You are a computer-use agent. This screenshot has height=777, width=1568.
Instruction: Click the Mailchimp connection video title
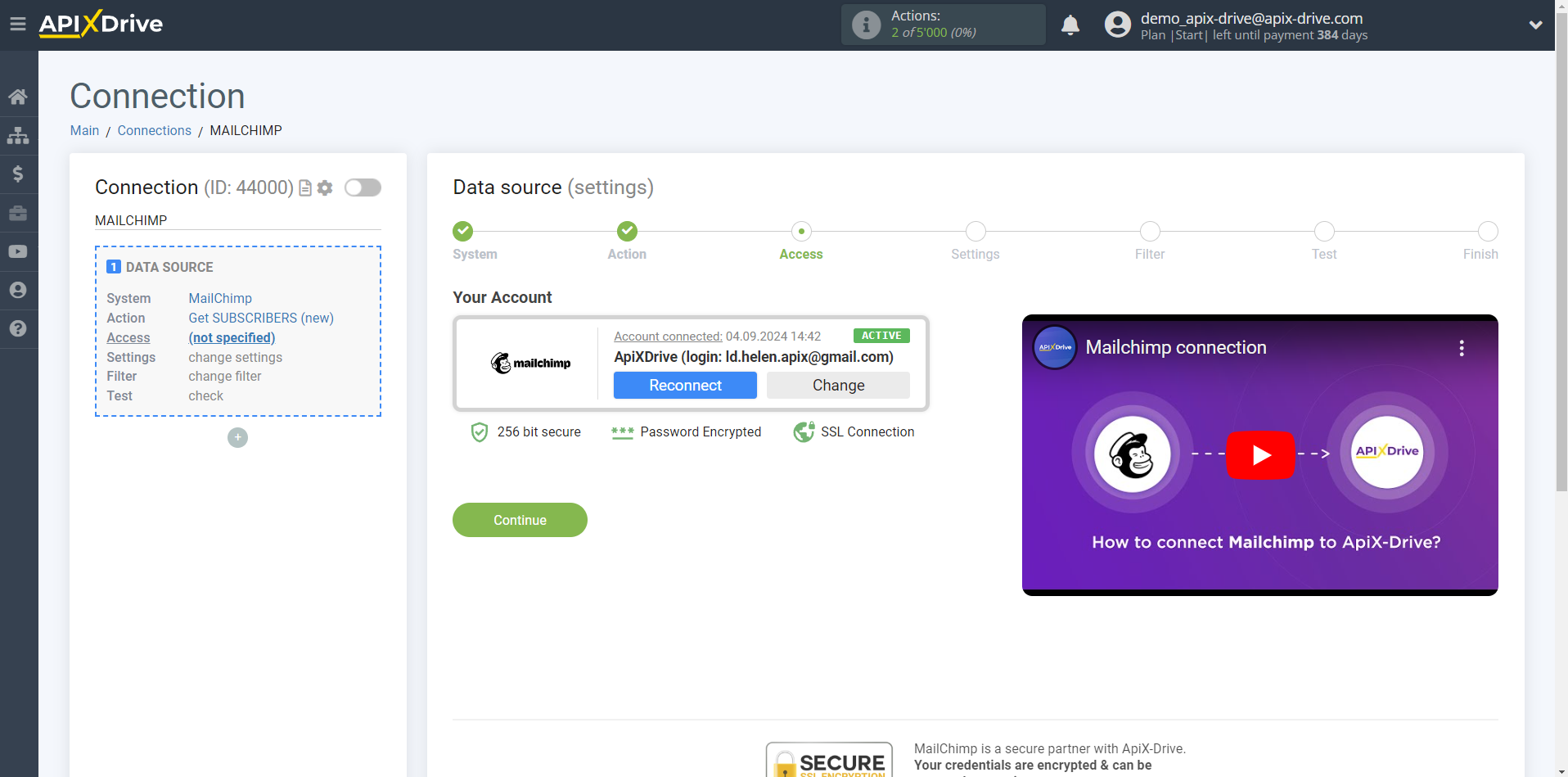coord(1176,347)
